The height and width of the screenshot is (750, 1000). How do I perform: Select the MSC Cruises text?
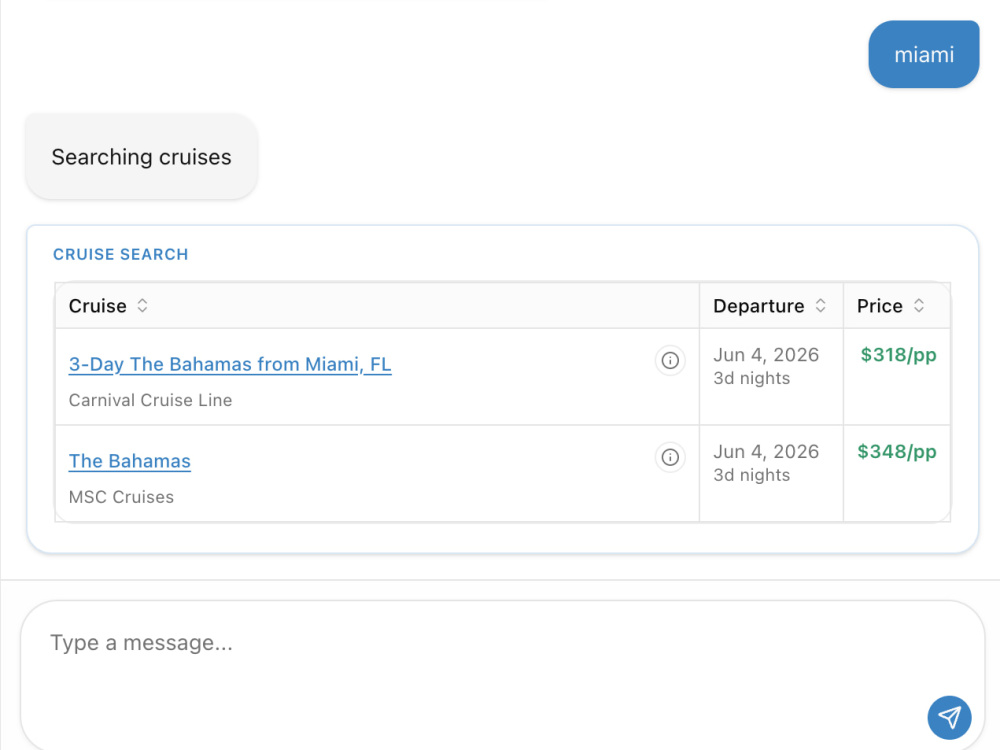(x=121, y=497)
